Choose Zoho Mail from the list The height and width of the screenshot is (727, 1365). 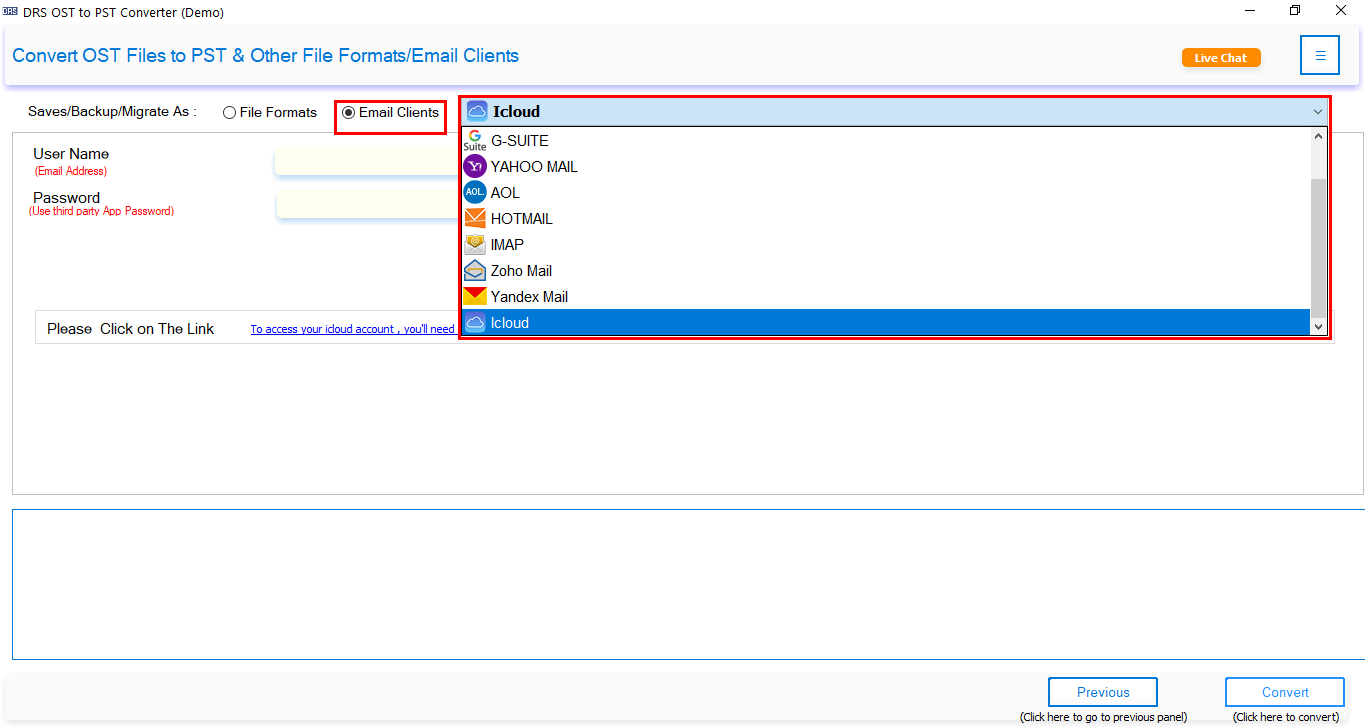click(x=885, y=271)
